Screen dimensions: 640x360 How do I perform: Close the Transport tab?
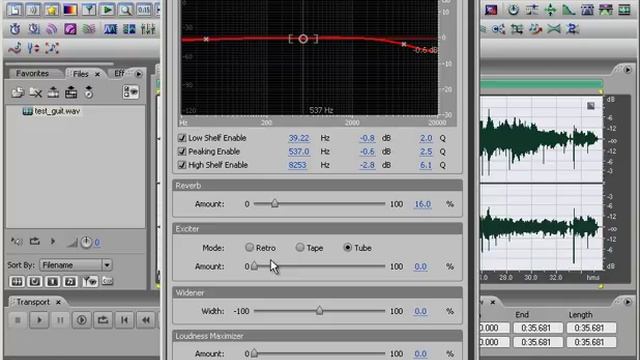(58, 302)
